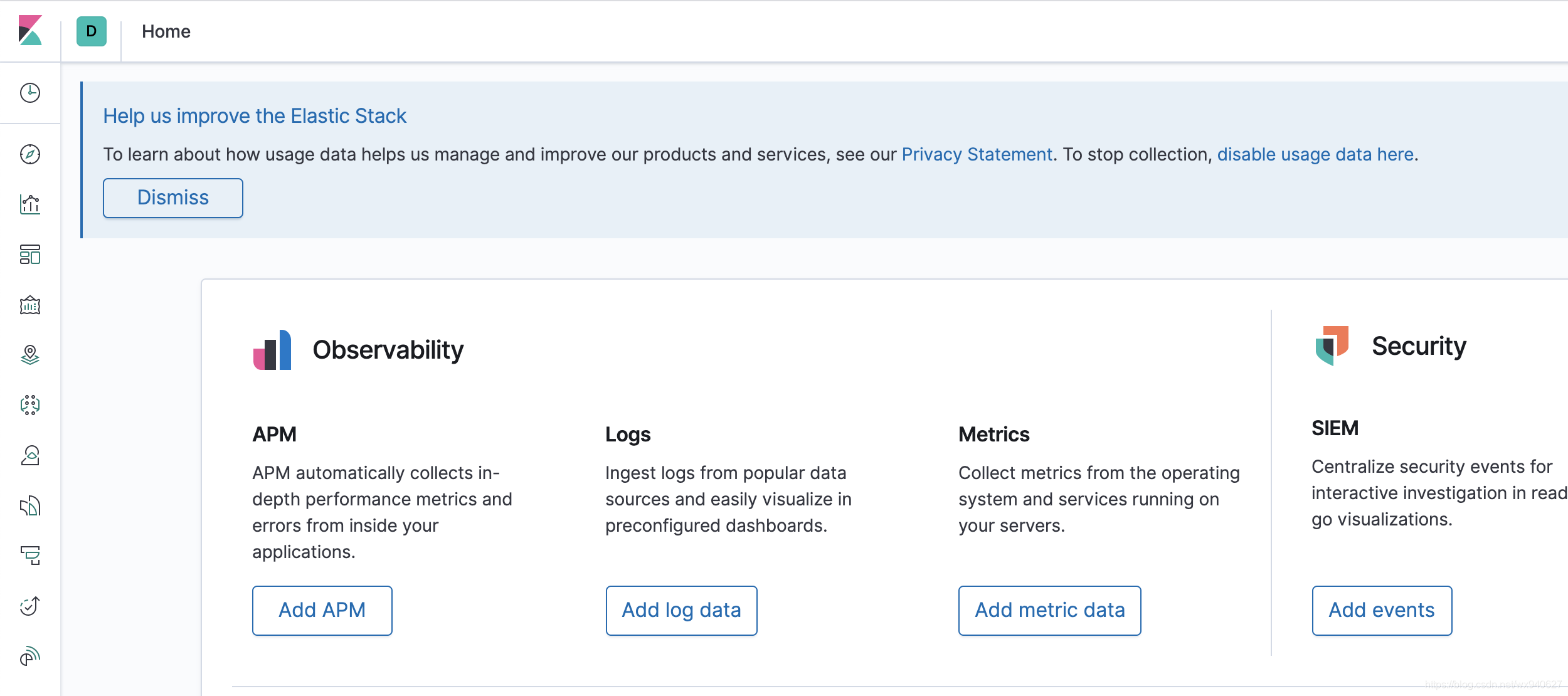Open Discover compass icon

click(30, 154)
